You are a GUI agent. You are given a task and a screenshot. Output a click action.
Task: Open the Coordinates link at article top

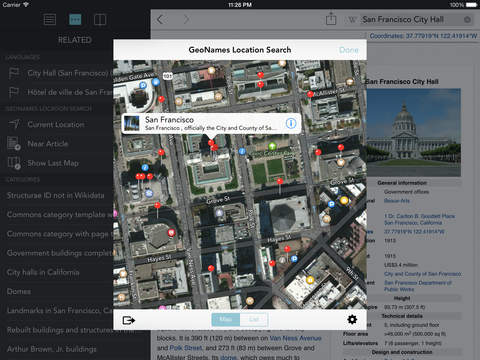(x=423, y=36)
